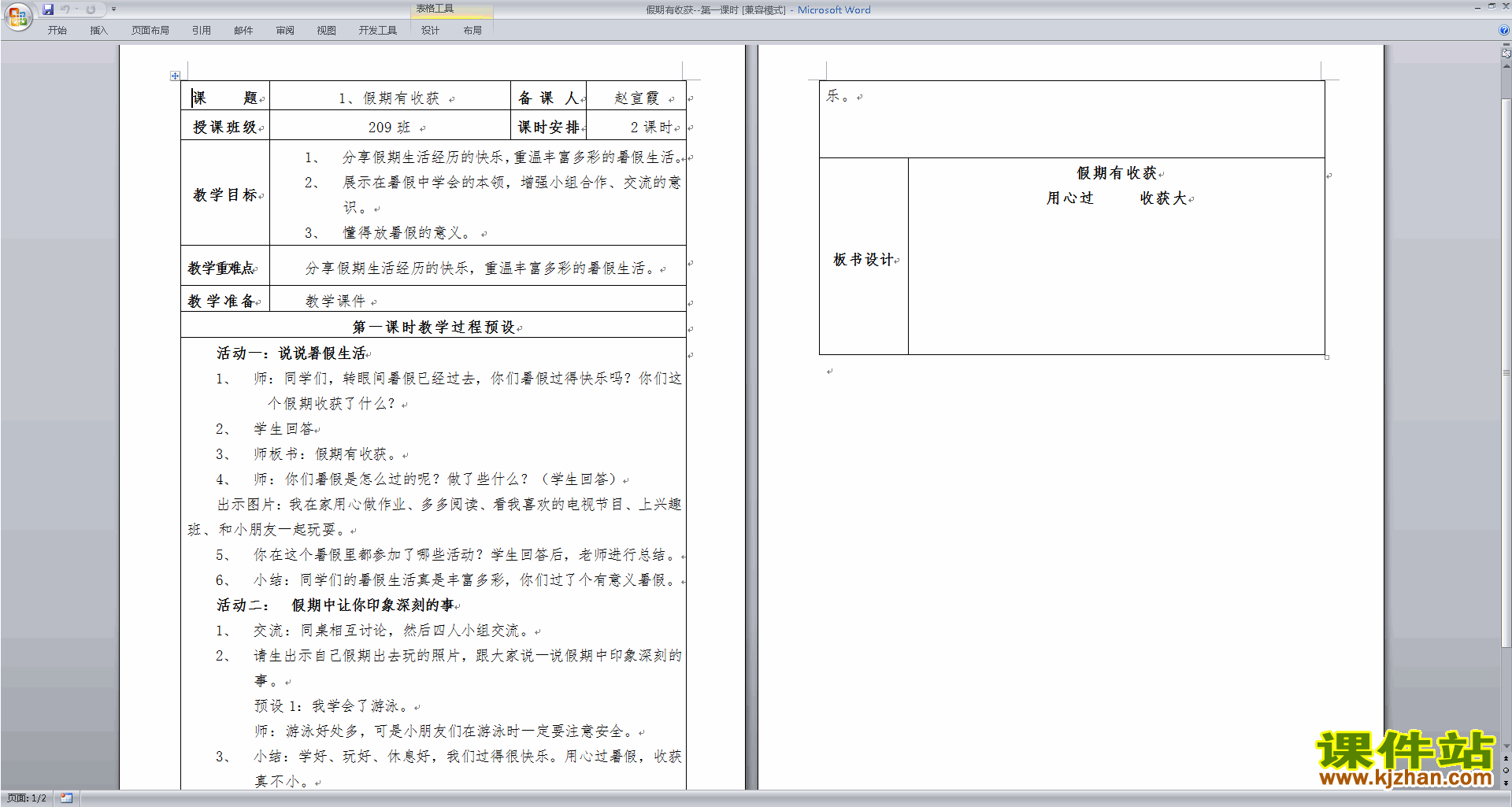
Task: Click the vertical scrollbar up arrow
Action: click(x=1506, y=67)
